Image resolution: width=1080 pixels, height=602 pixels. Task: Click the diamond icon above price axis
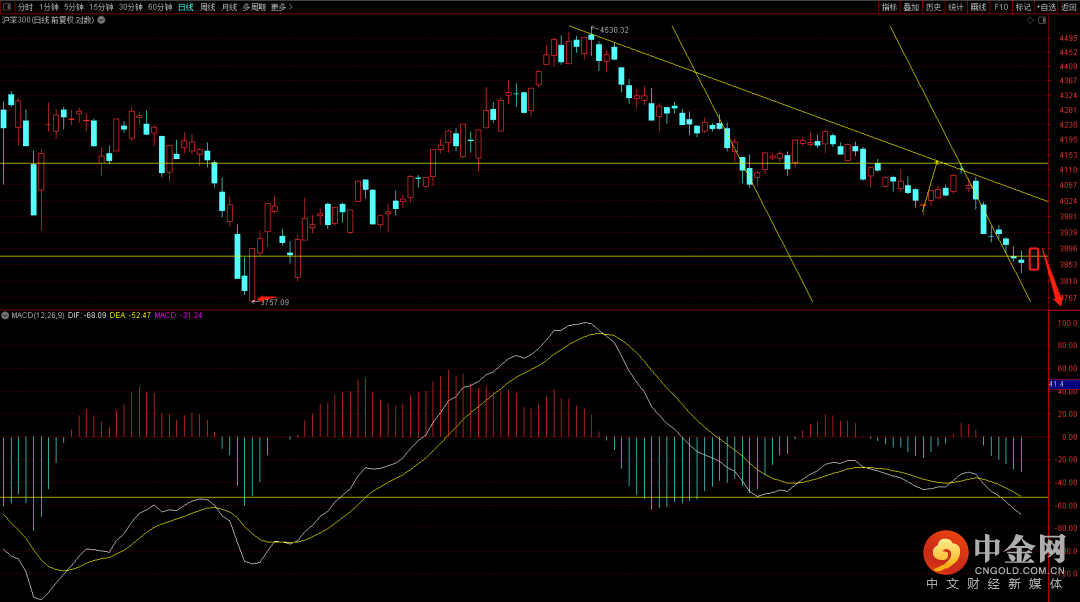[1030, 20]
